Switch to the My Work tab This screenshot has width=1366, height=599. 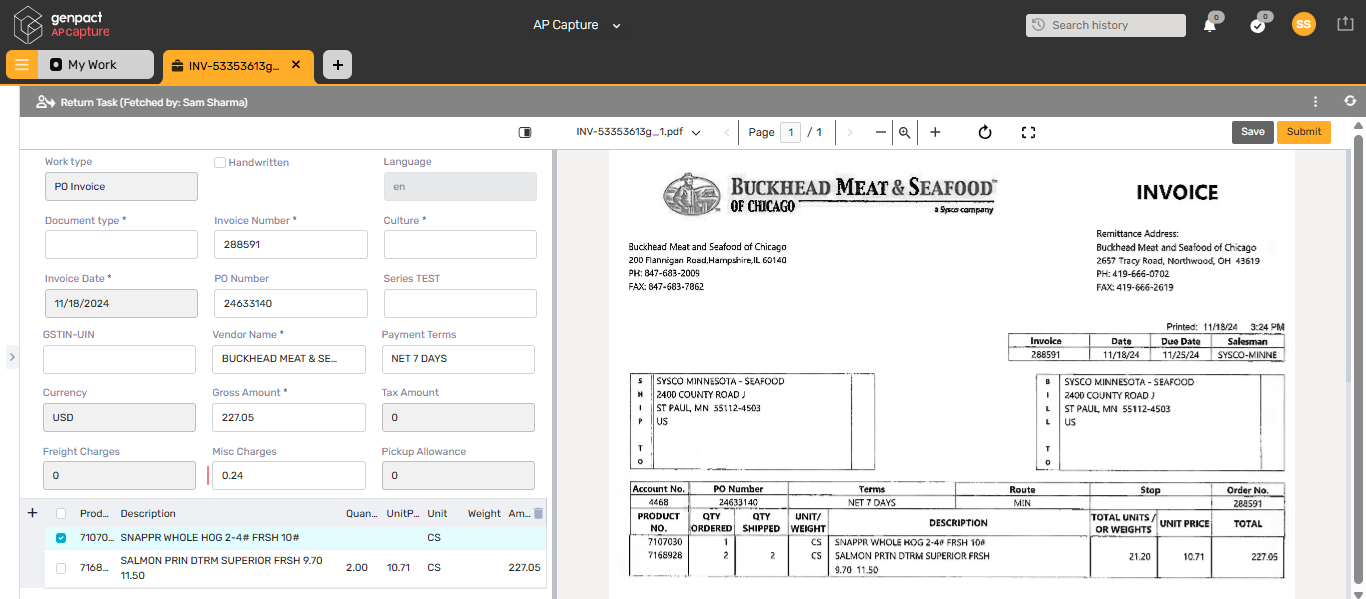pos(96,65)
